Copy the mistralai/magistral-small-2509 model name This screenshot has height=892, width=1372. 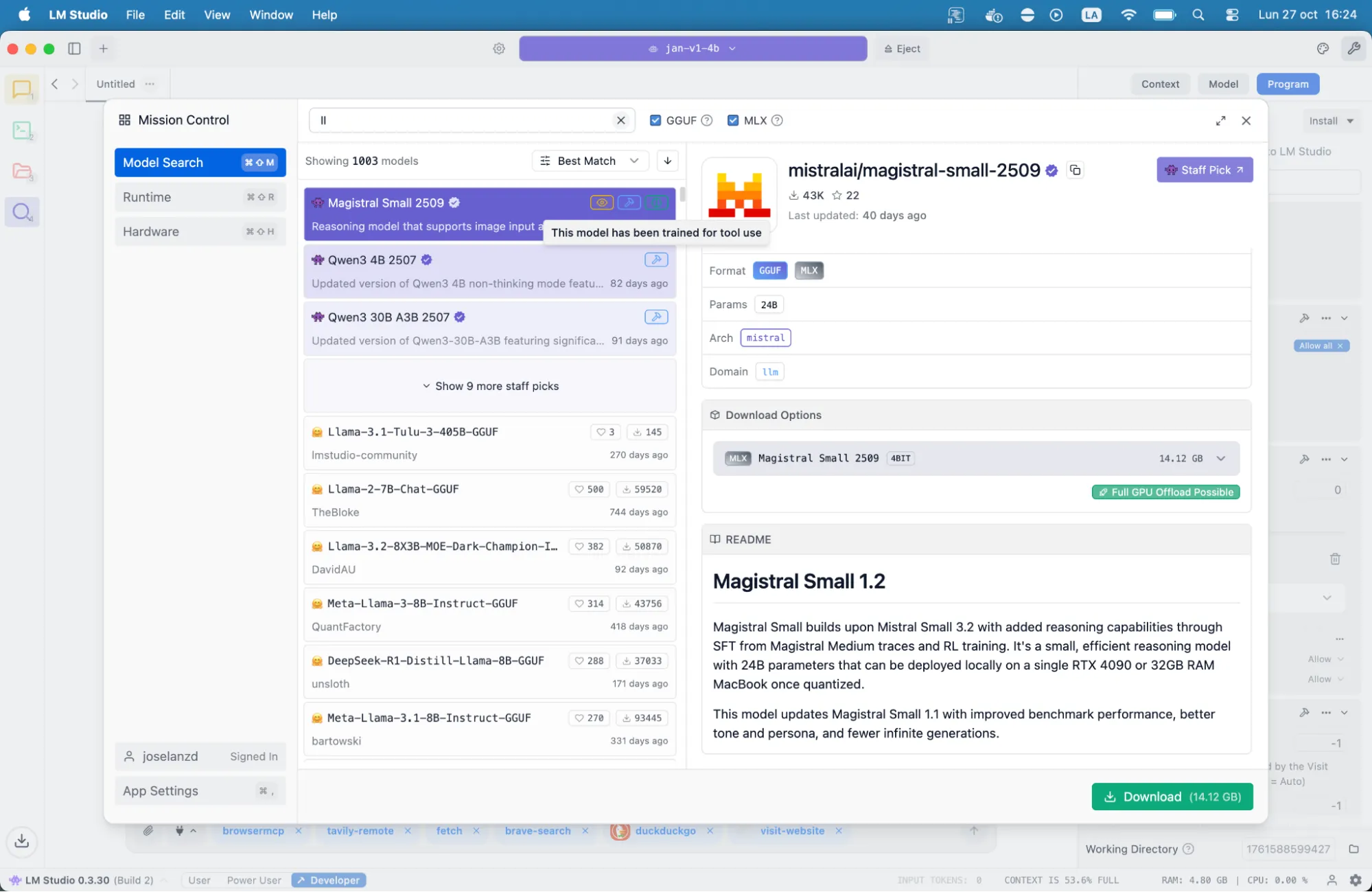[1075, 170]
